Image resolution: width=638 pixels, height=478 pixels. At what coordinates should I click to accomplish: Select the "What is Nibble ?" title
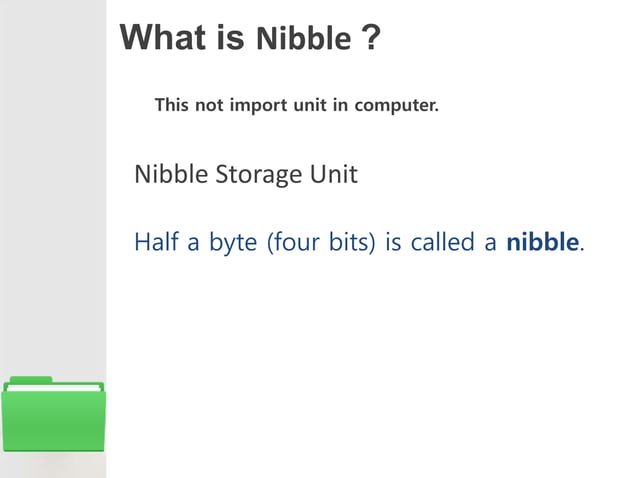click(250, 37)
